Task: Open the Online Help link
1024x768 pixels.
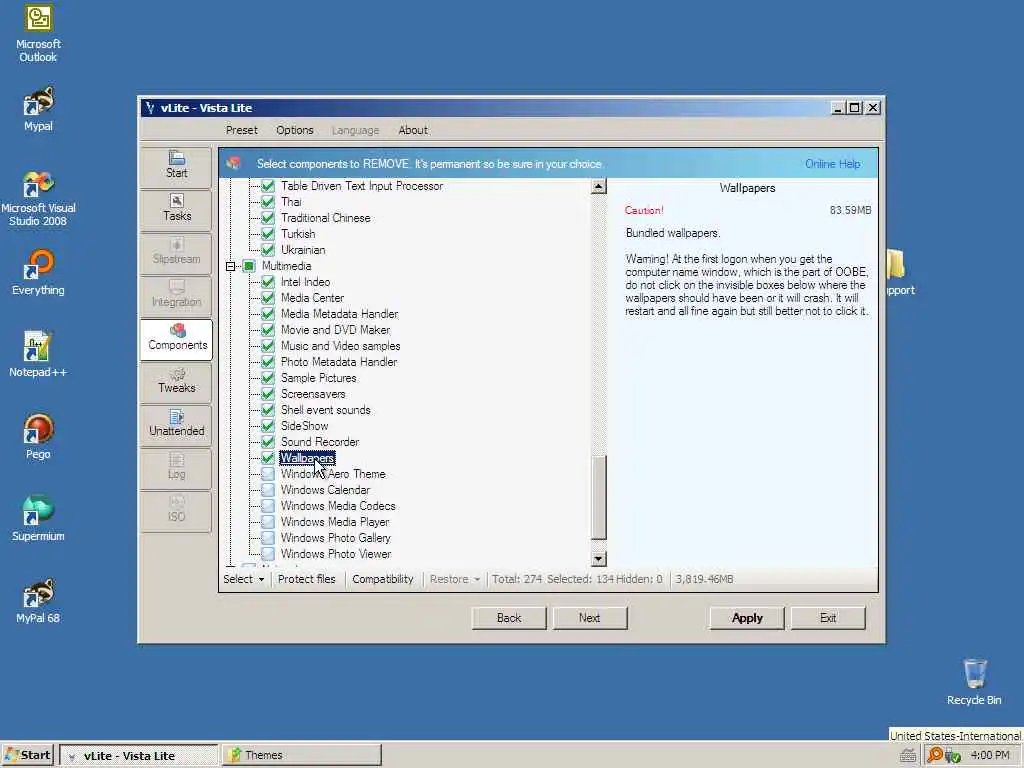Action: point(833,164)
